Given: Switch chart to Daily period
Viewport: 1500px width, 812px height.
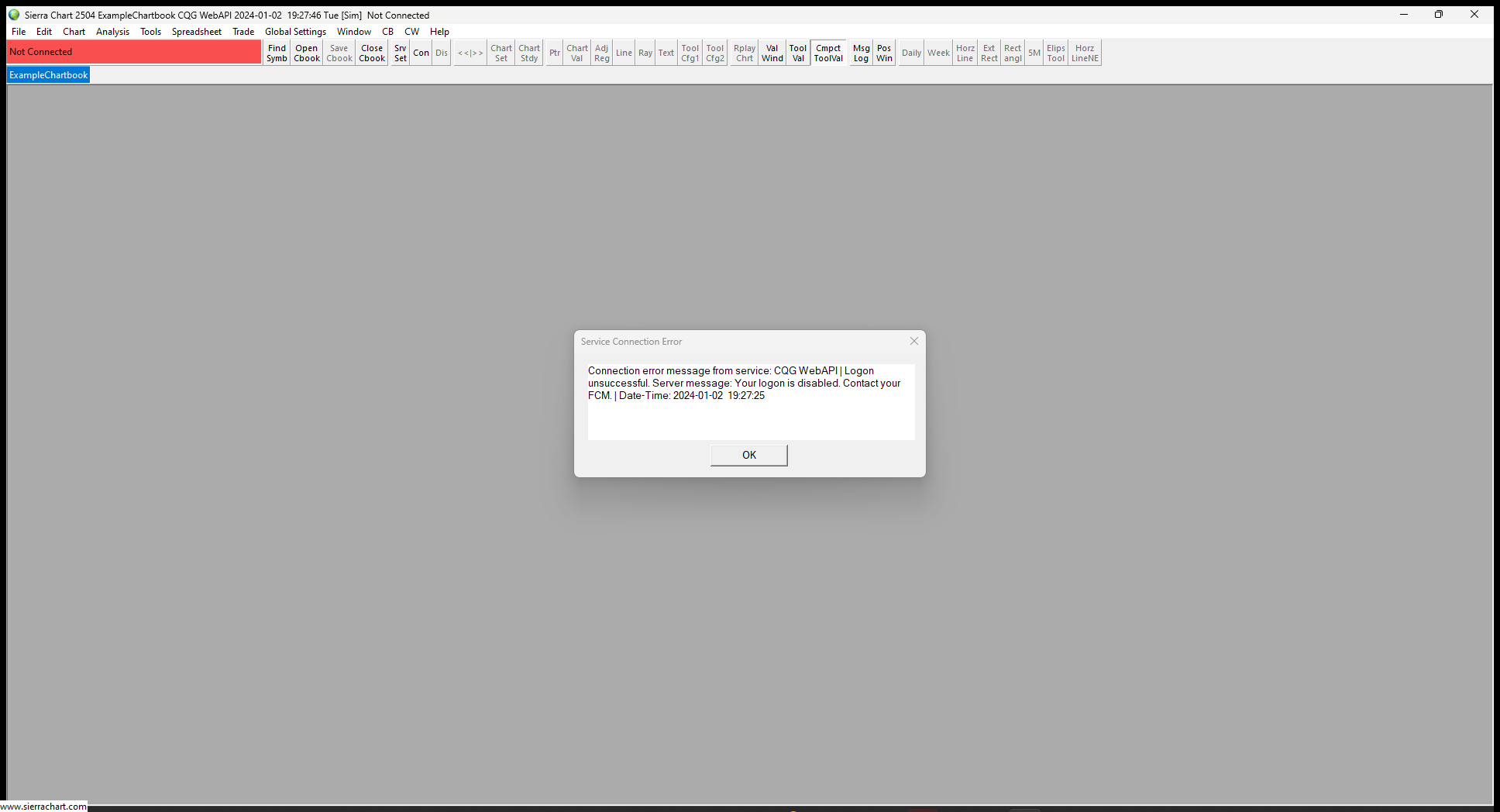Looking at the screenshot, I should click(x=911, y=53).
